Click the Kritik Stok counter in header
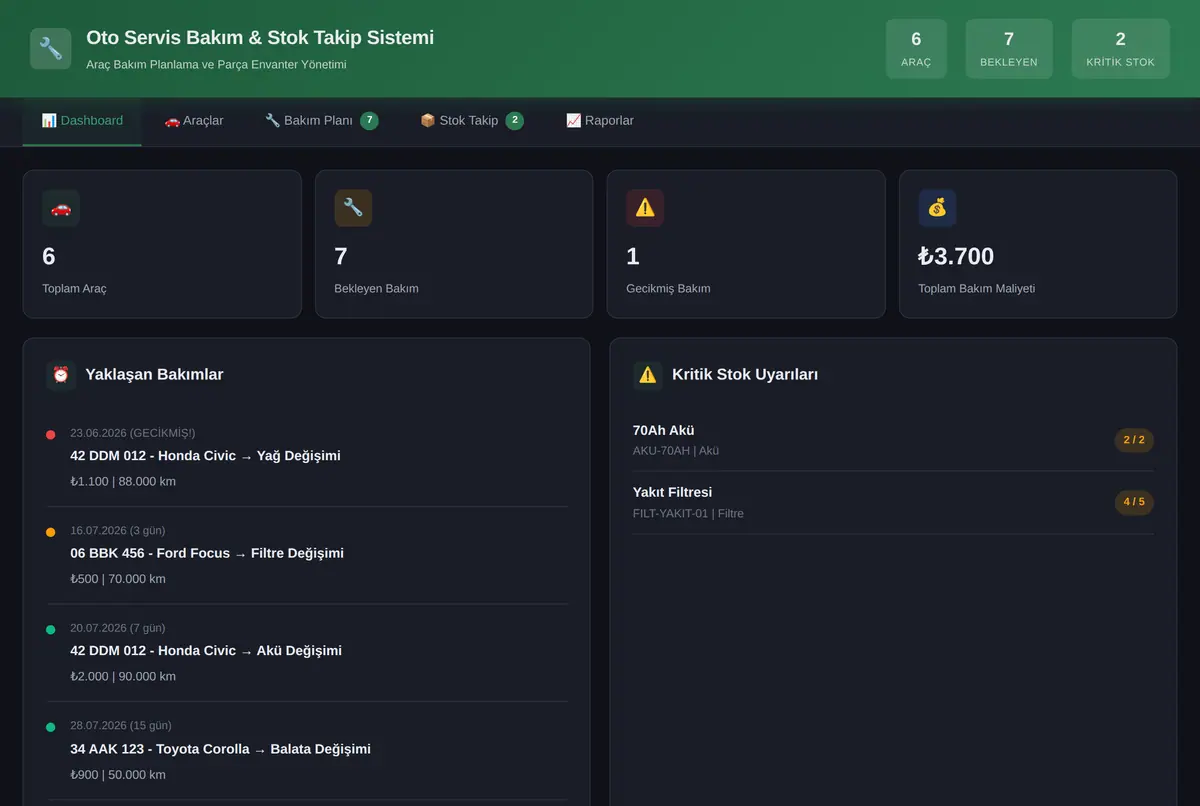This screenshot has height=806, width=1200. 1120,48
